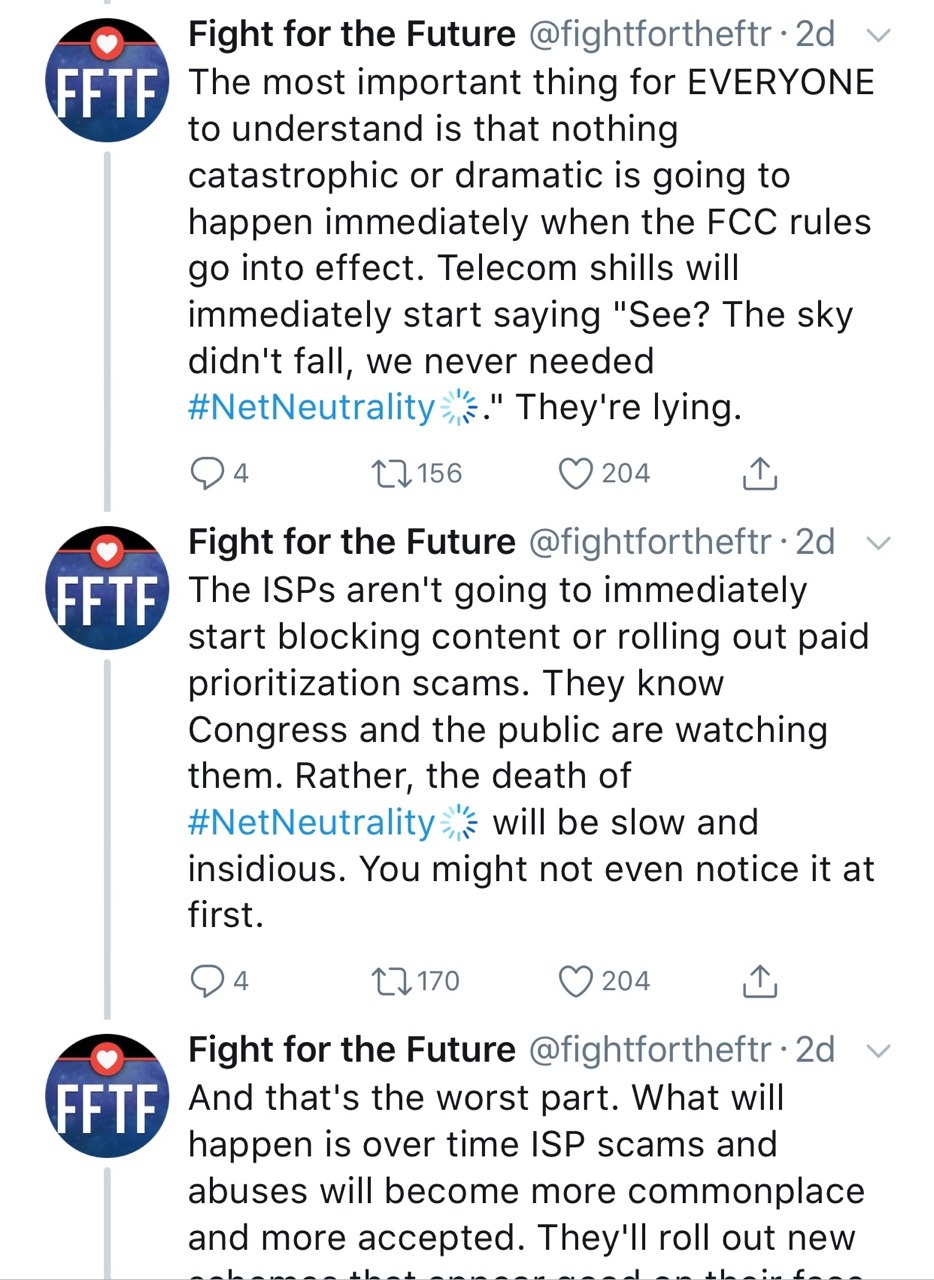This screenshot has height=1280, width=934.
Task: Open the @fightfortheftr handle on first tweet
Action: [x=649, y=35]
